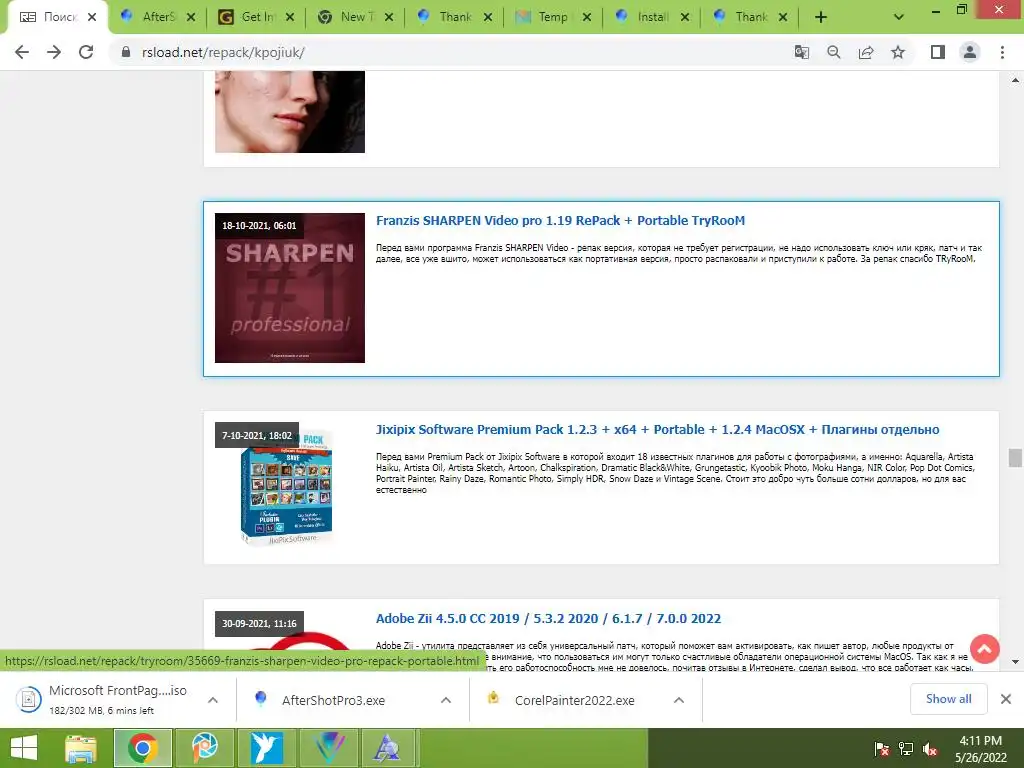The width and height of the screenshot is (1024, 768).
Task: Close the Temp tab
Action: click(586, 18)
